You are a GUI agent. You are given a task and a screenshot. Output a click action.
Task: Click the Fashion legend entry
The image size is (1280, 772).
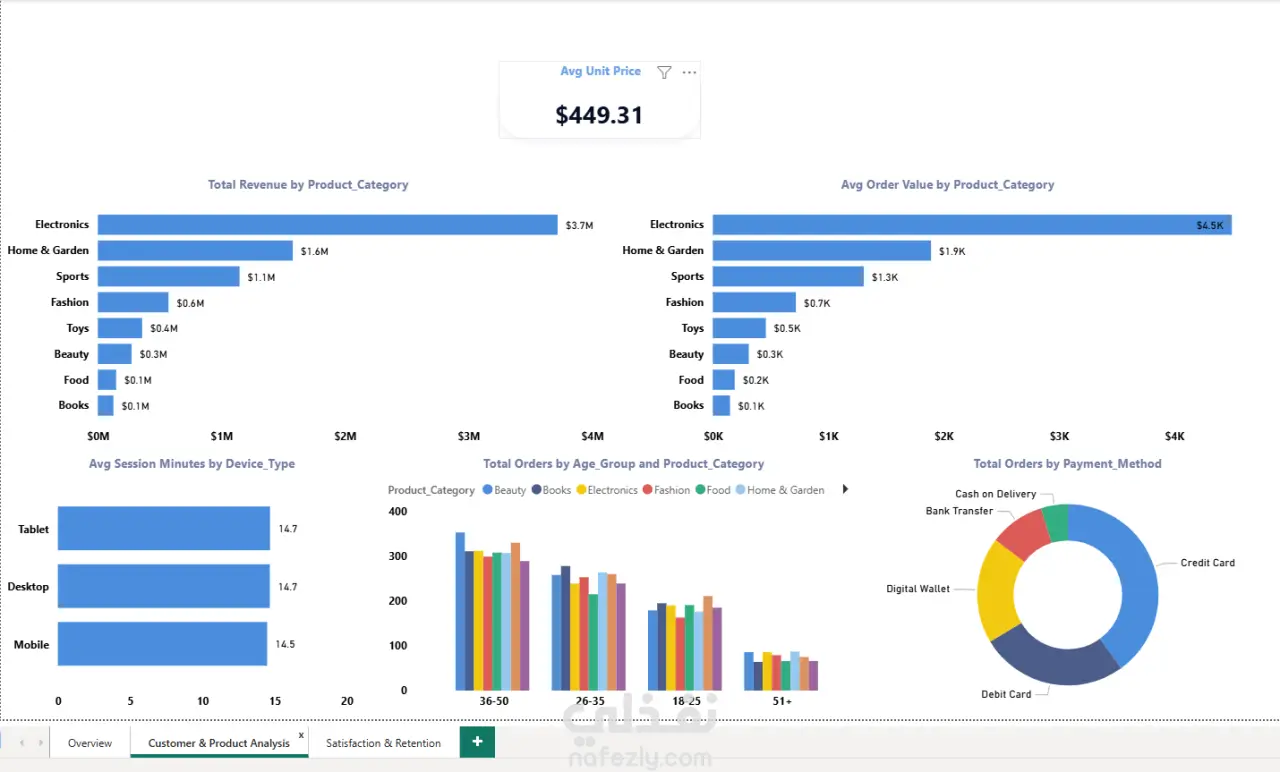666,490
